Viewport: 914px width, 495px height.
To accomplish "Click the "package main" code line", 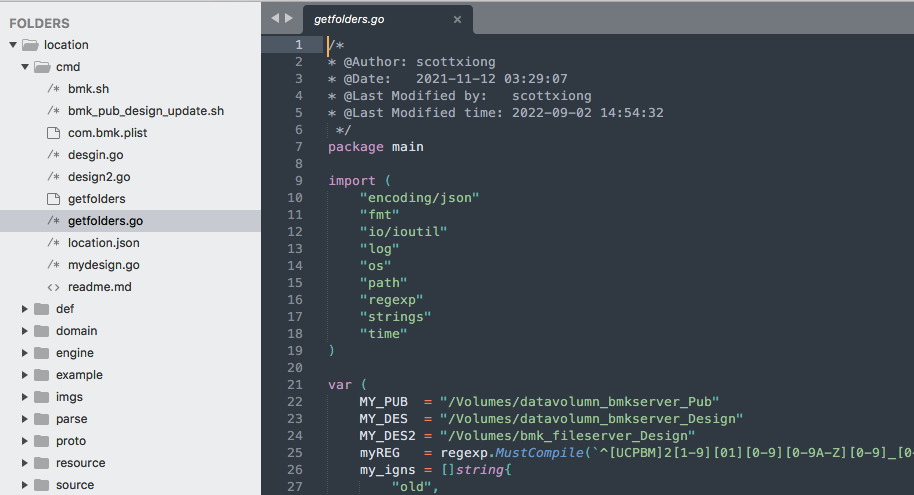I will (x=376, y=147).
